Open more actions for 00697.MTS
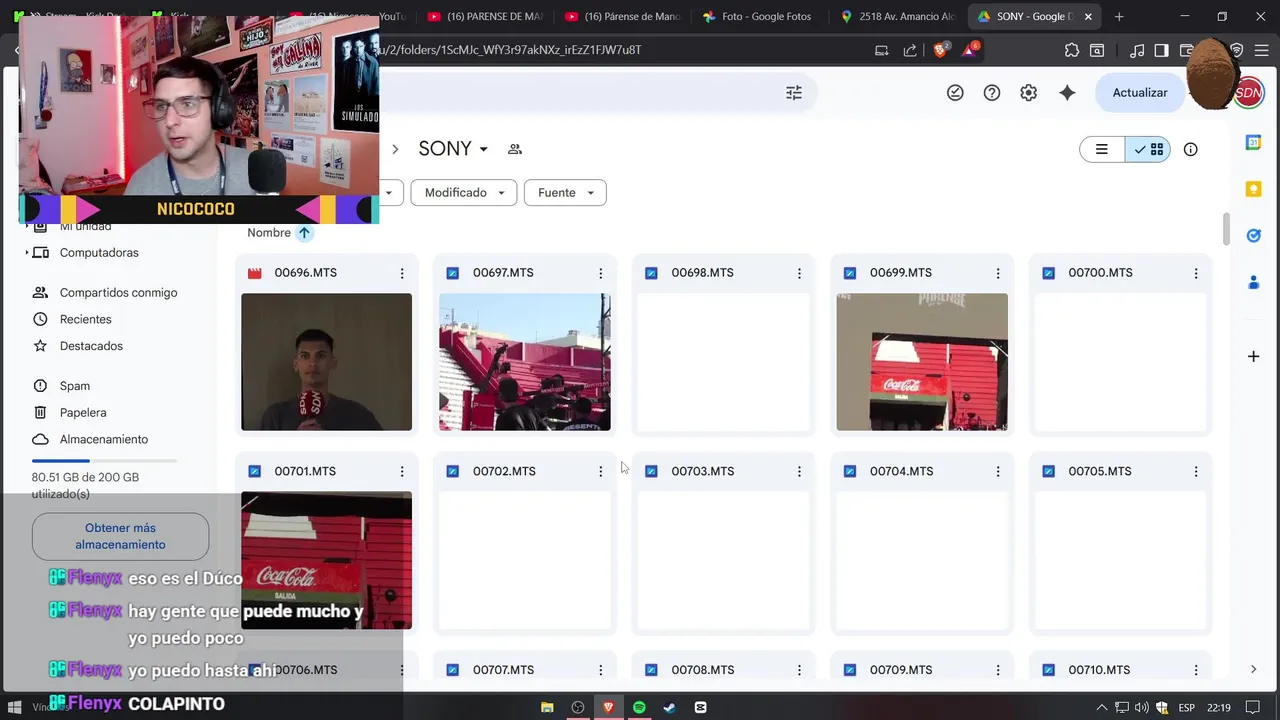Screen dimensions: 1280x720 pyautogui.click(x=600, y=273)
